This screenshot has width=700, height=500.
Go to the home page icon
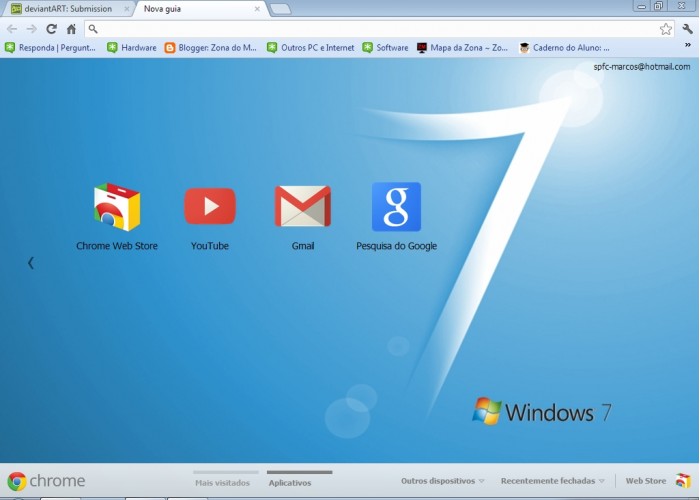[x=71, y=29]
